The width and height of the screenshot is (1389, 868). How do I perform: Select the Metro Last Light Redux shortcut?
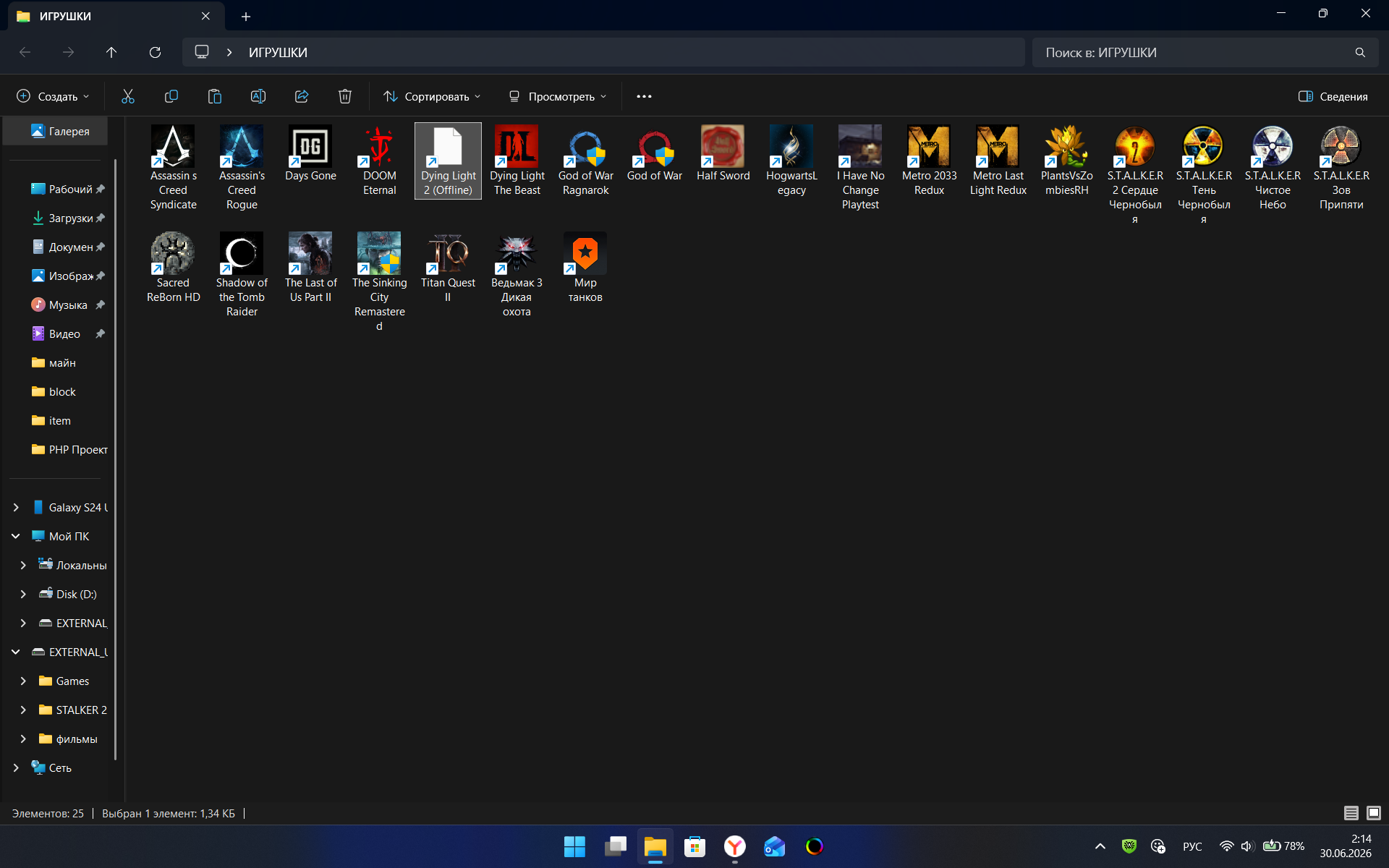coord(998,161)
